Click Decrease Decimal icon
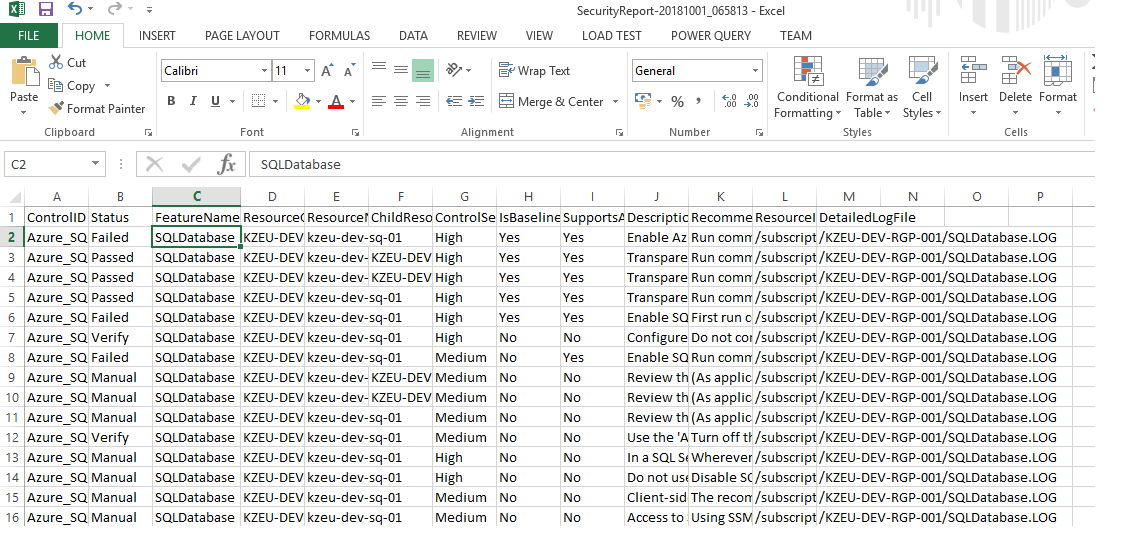The image size is (1124, 538). (752, 101)
